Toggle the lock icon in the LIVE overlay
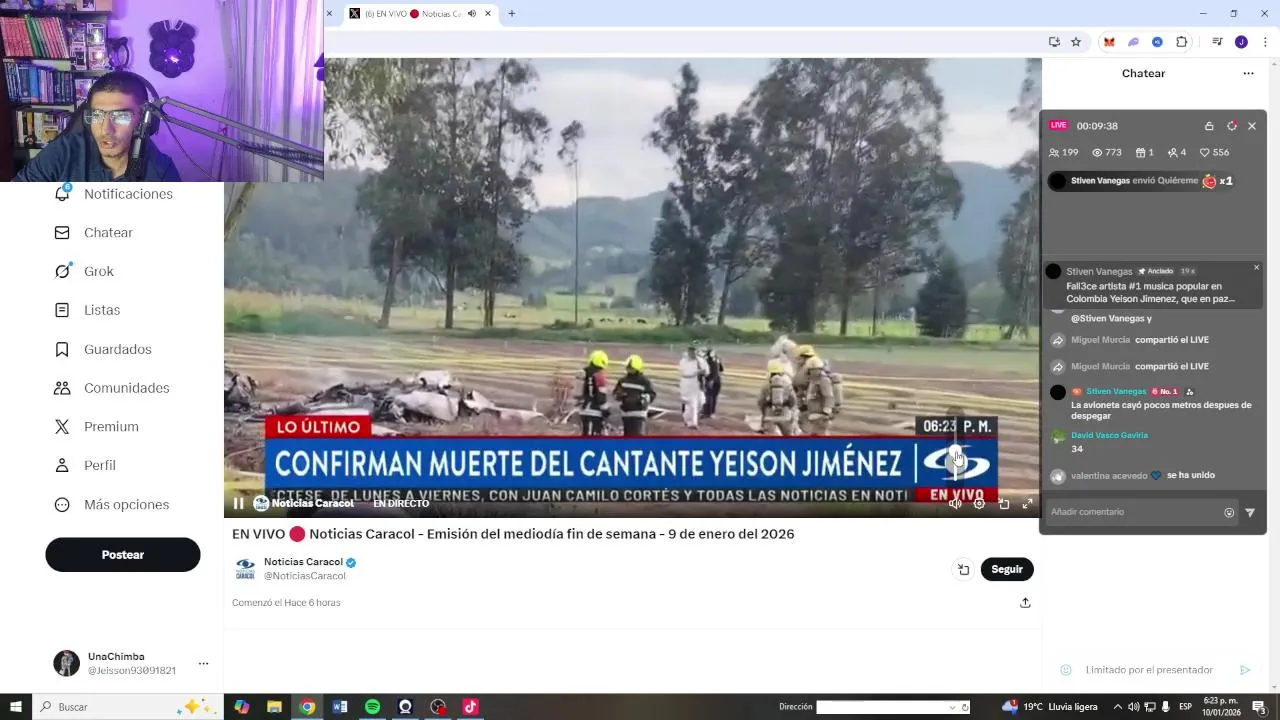This screenshot has width=1280, height=720. [x=1209, y=126]
